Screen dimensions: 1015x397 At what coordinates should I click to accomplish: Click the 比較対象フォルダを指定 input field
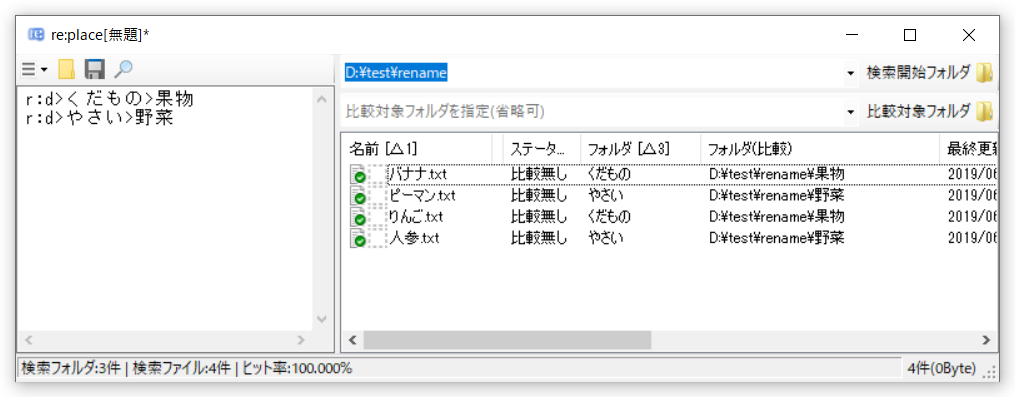pos(592,112)
